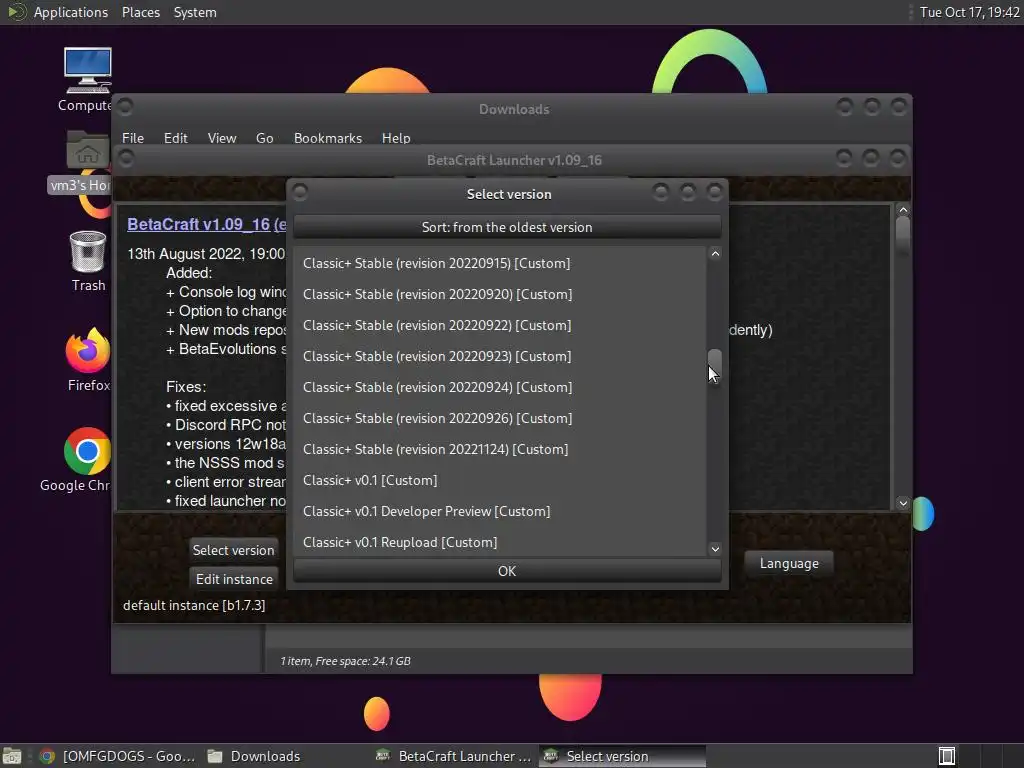Image resolution: width=1024 pixels, height=768 pixels.
Task: Click the changelog scrollbar thumb in launcher
Action: (903, 232)
